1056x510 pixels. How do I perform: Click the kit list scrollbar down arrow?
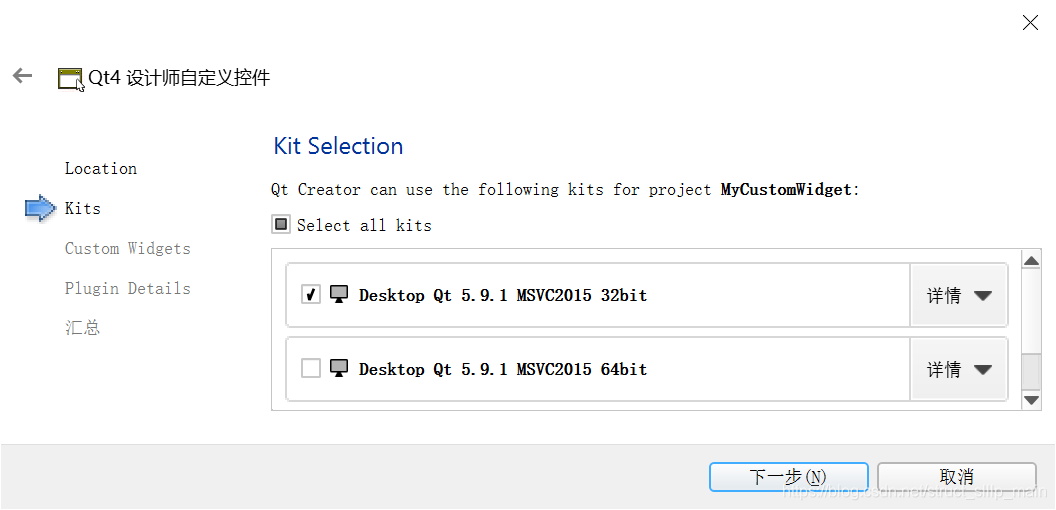pos(1032,399)
